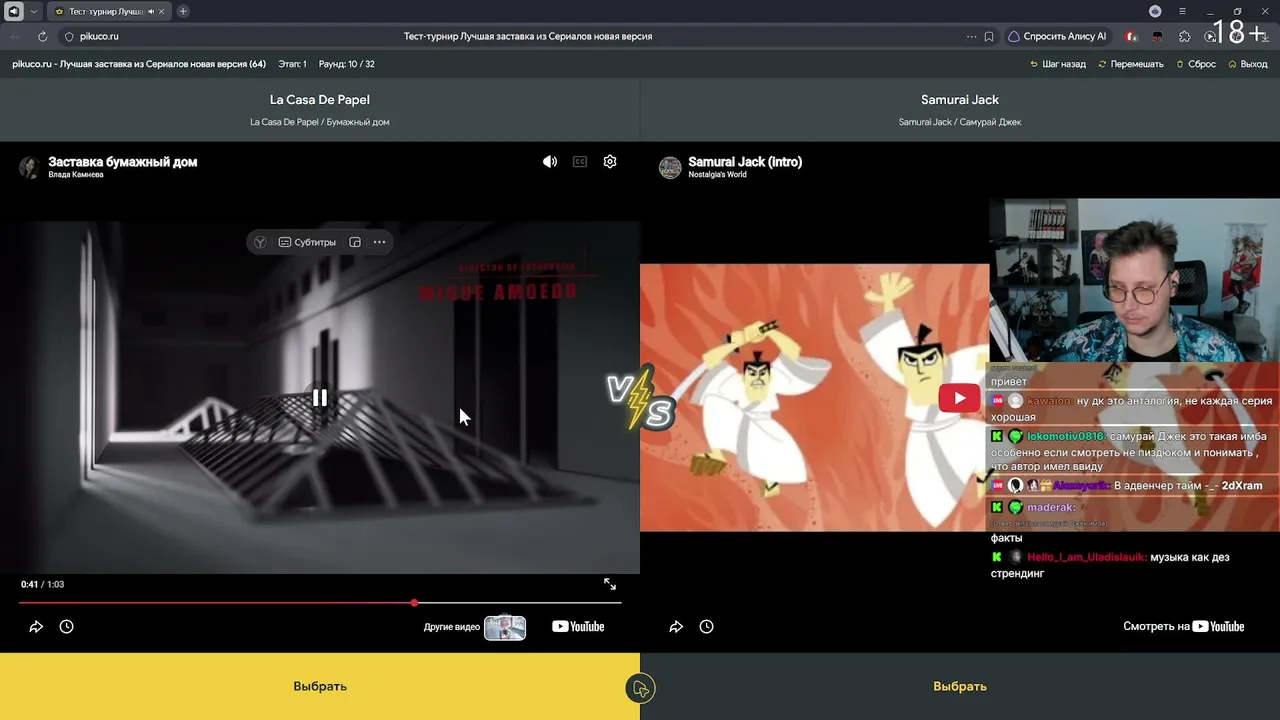Add left video to Watch Later
This screenshot has width=1280, height=720.
[x=66, y=627]
